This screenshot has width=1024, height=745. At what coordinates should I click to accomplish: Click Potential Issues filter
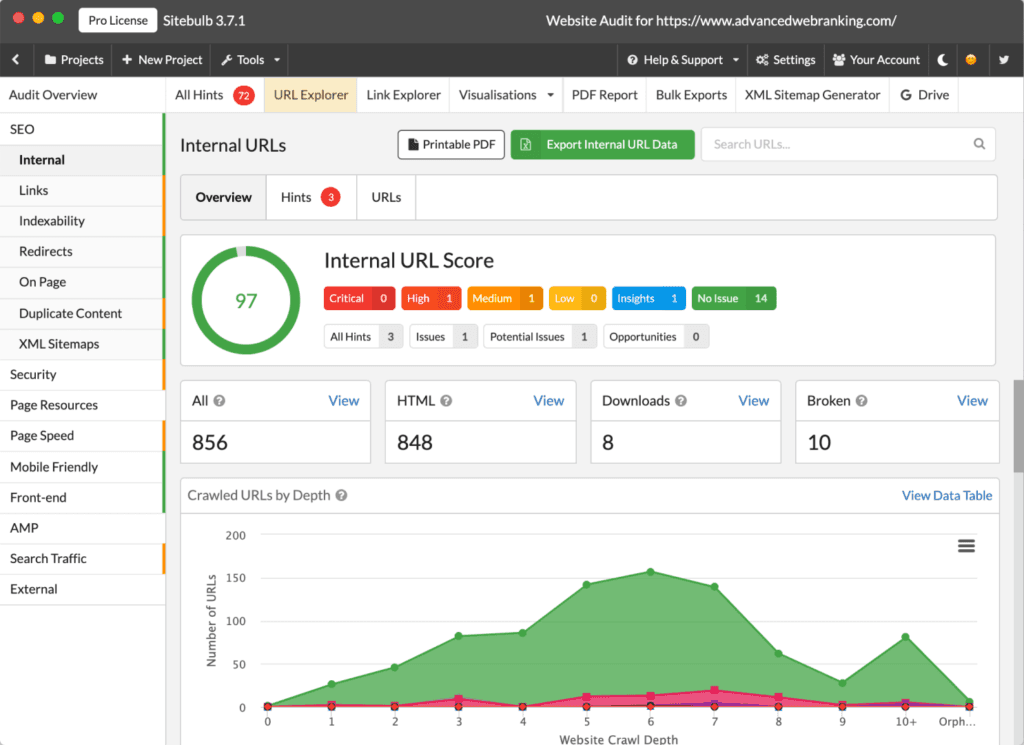coord(539,337)
